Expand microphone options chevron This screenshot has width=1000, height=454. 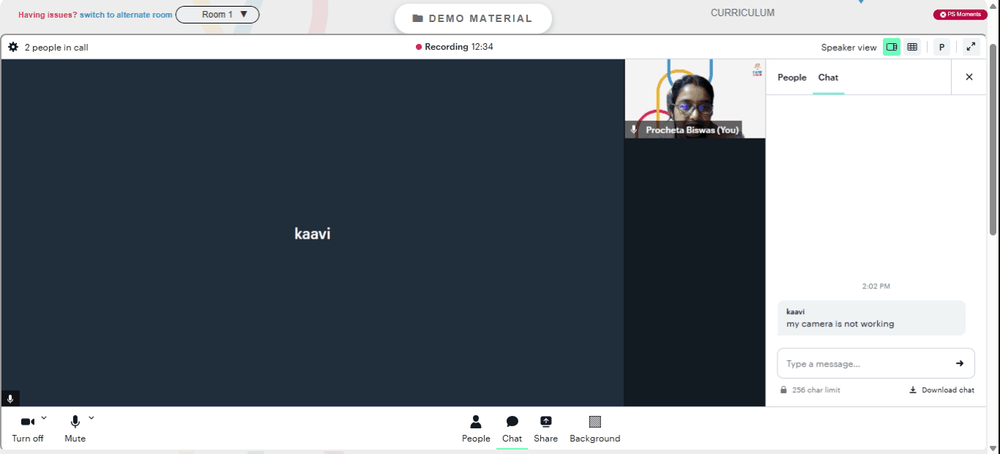[91, 418]
